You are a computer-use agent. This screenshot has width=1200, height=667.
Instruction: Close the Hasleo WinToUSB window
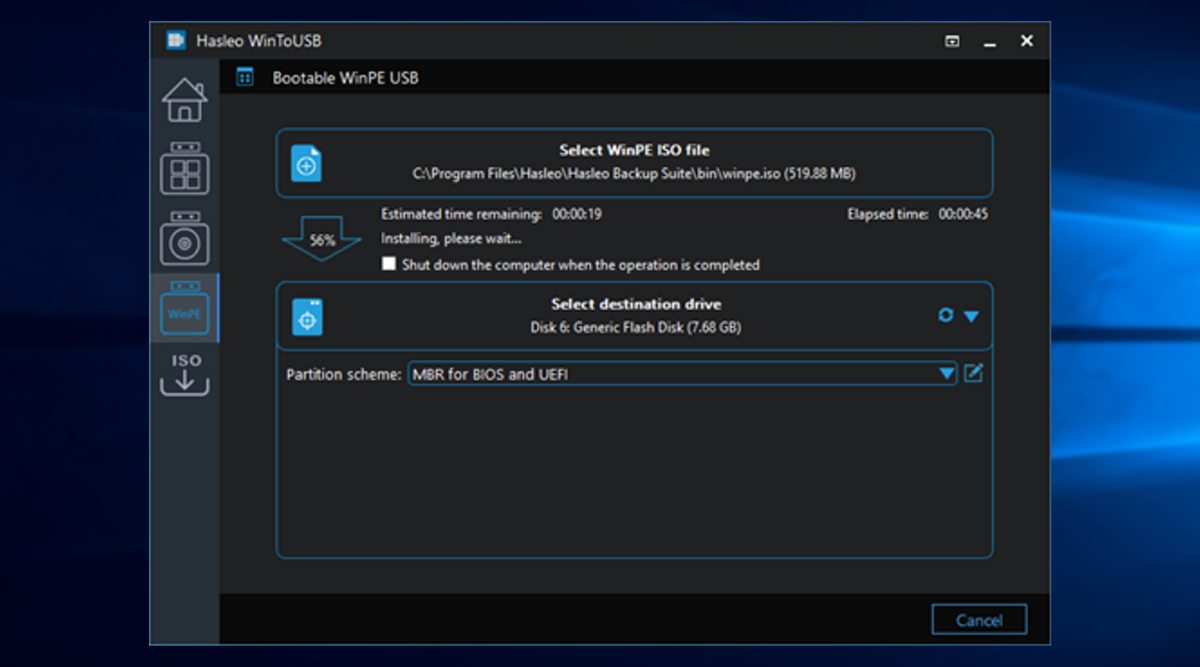click(x=1026, y=41)
